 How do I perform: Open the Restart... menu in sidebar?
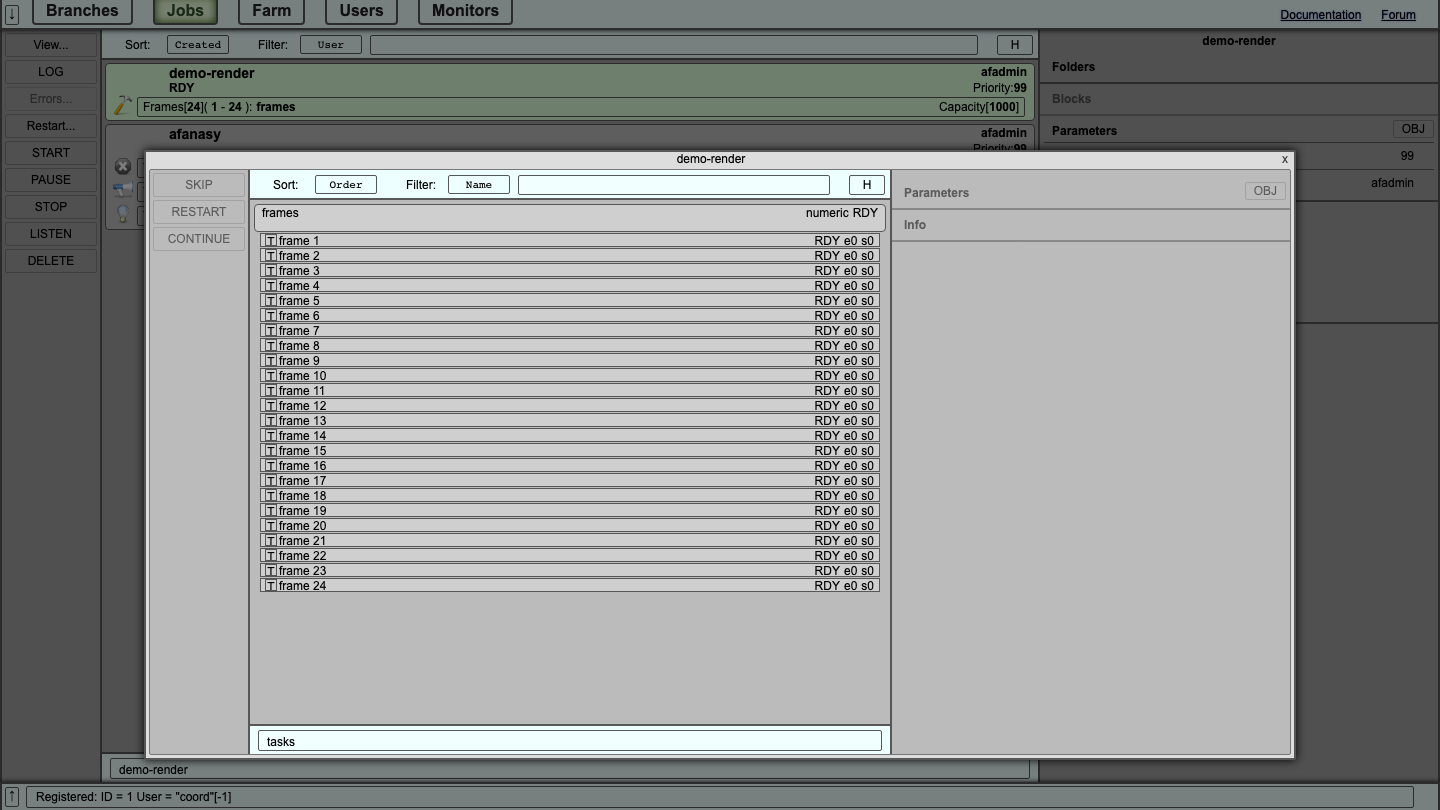point(51,126)
